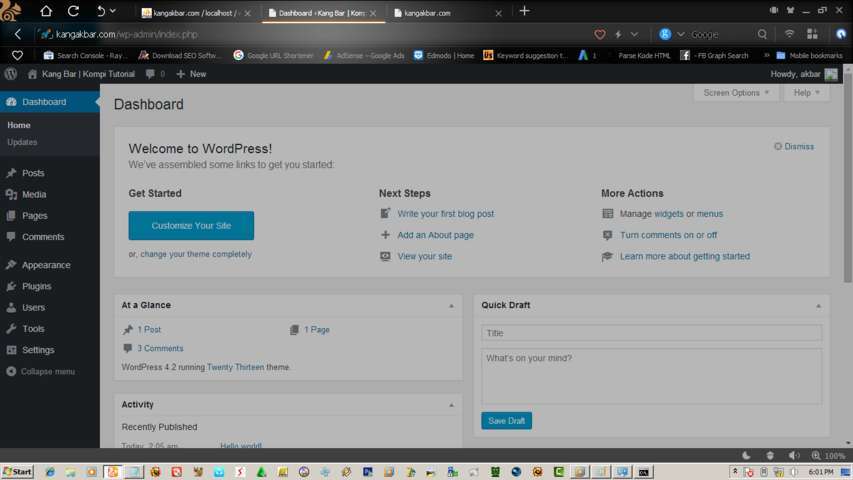Viewport: 853px width, 480px height.
Task: Open the search engine selector dropdown
Action: 681,34
